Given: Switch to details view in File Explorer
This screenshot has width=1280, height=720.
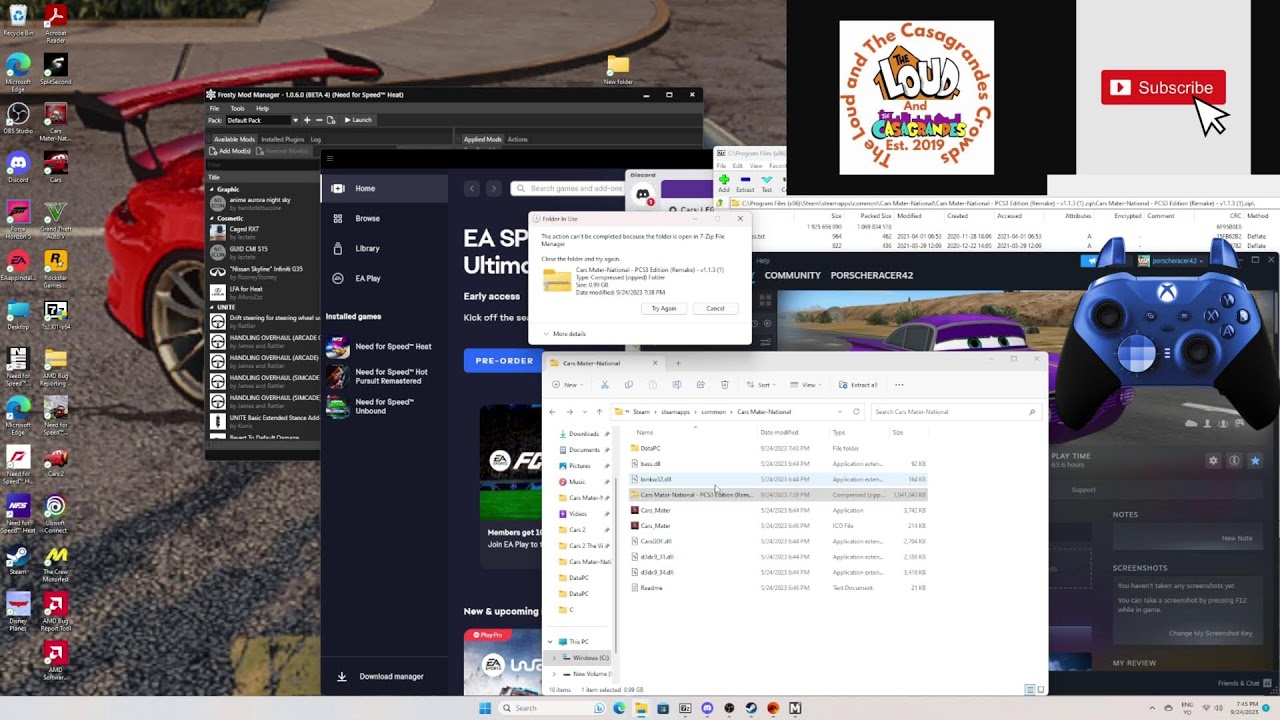Looking at the screenshot, I should pyautogui.click(x=1030, y=689).
